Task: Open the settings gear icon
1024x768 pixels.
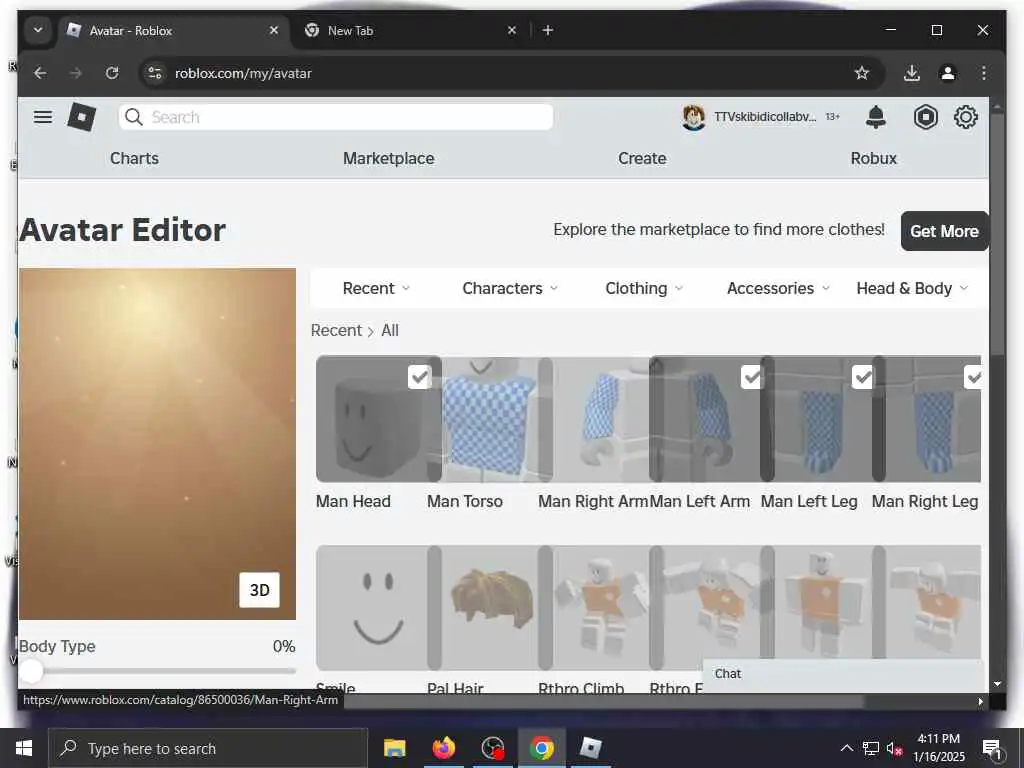Action: [965, 118]
